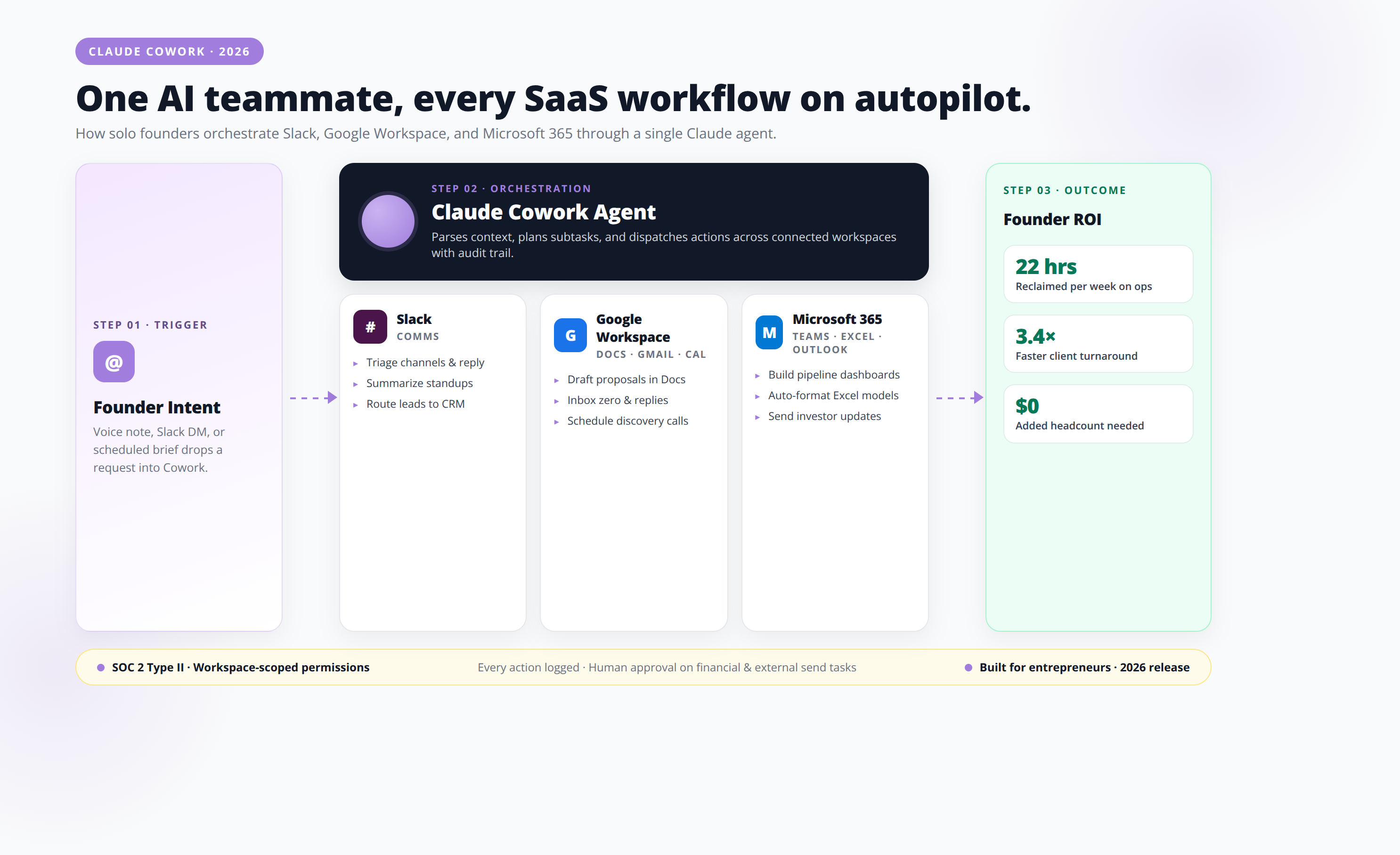1400x855 pixels.
Task: Click 'Parses context, plans subtasks' description
Action: [664, 245]
